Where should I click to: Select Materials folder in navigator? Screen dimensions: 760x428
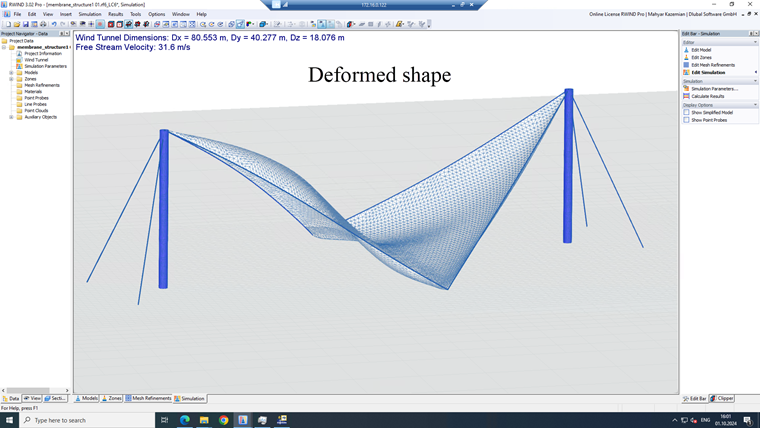33,91
